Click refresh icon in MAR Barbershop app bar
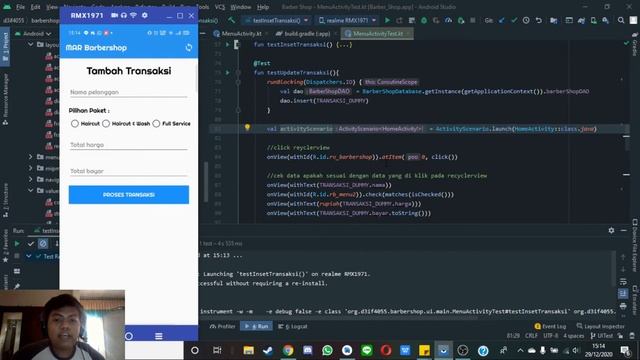The height and width of the screenshot is (360, 640). (x=189, y=47)
